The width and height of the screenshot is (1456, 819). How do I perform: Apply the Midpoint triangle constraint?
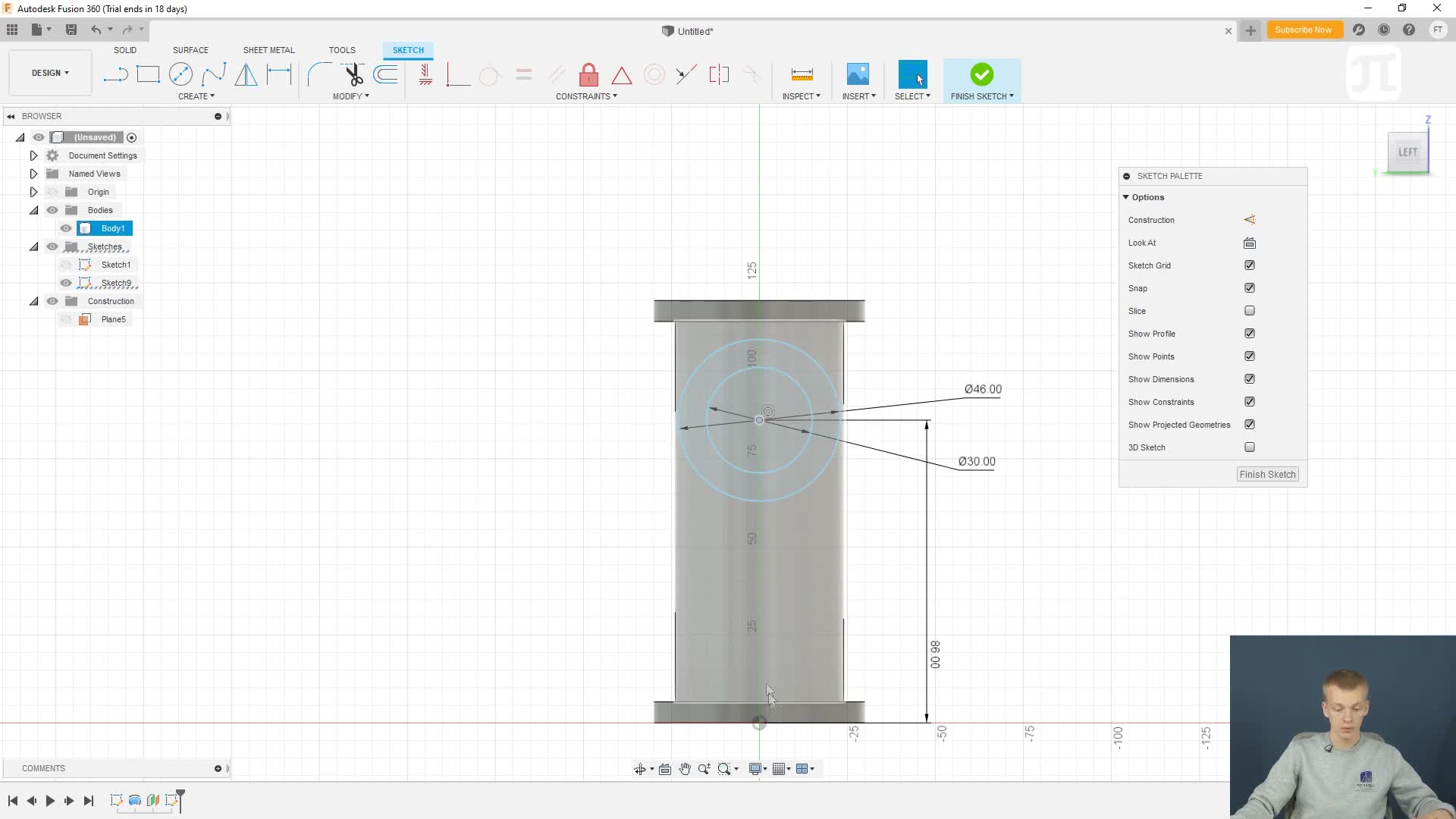coord(622,74)
